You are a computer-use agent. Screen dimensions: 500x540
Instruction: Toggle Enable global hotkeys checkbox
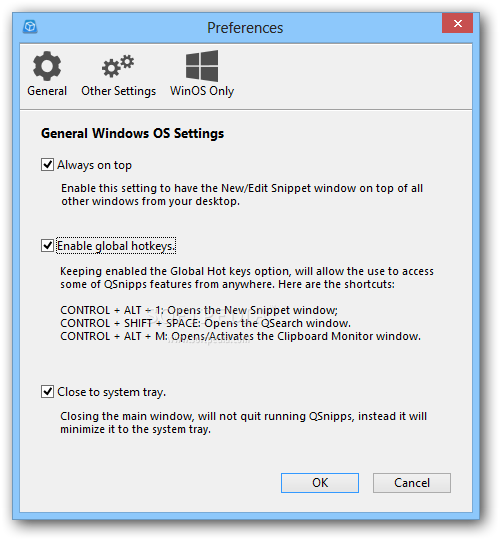pyautogui.click(x=47, y=246)
